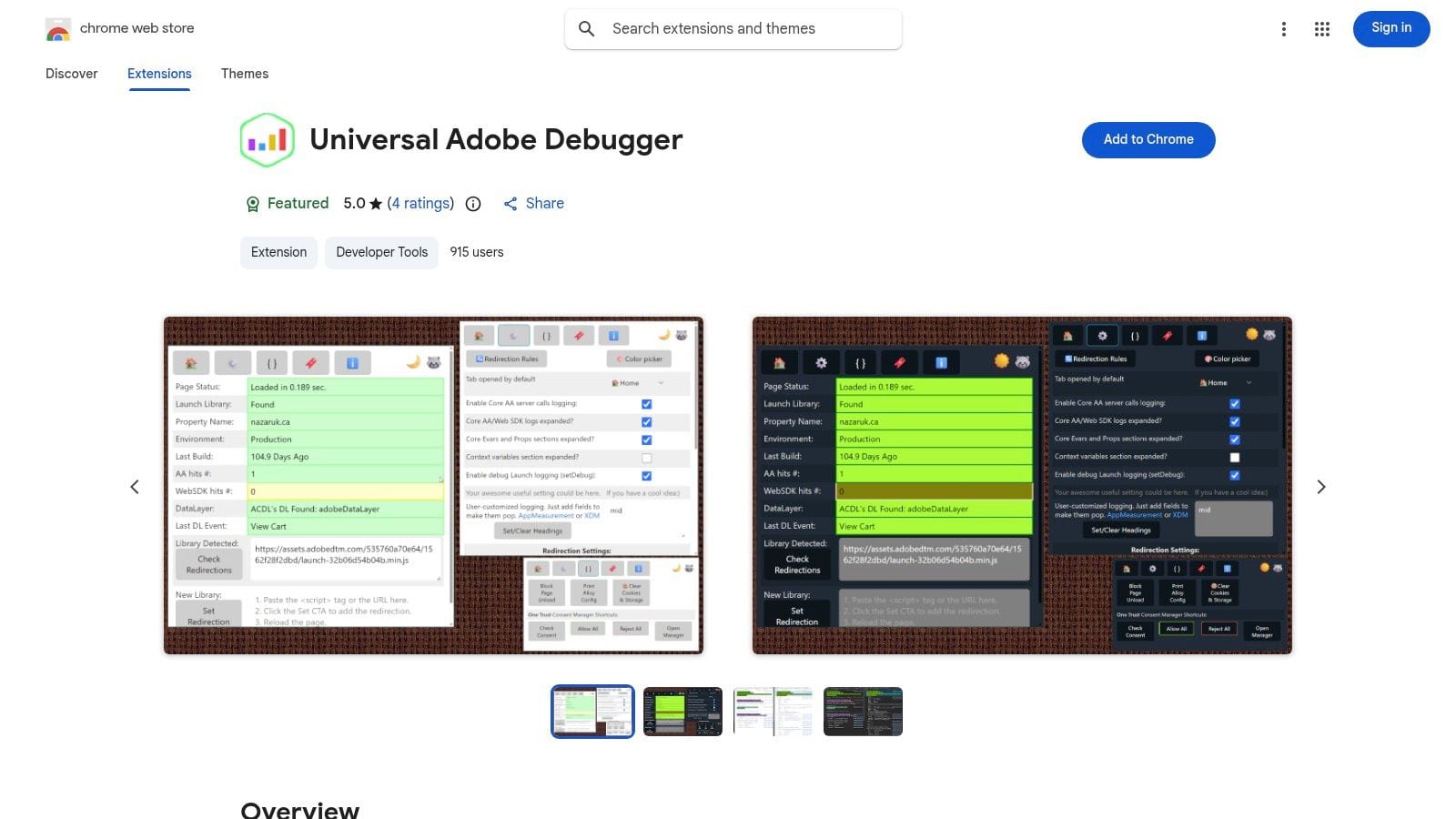Click the Developer Tools category chip
1456x819 pixels.
pos(381,252)
